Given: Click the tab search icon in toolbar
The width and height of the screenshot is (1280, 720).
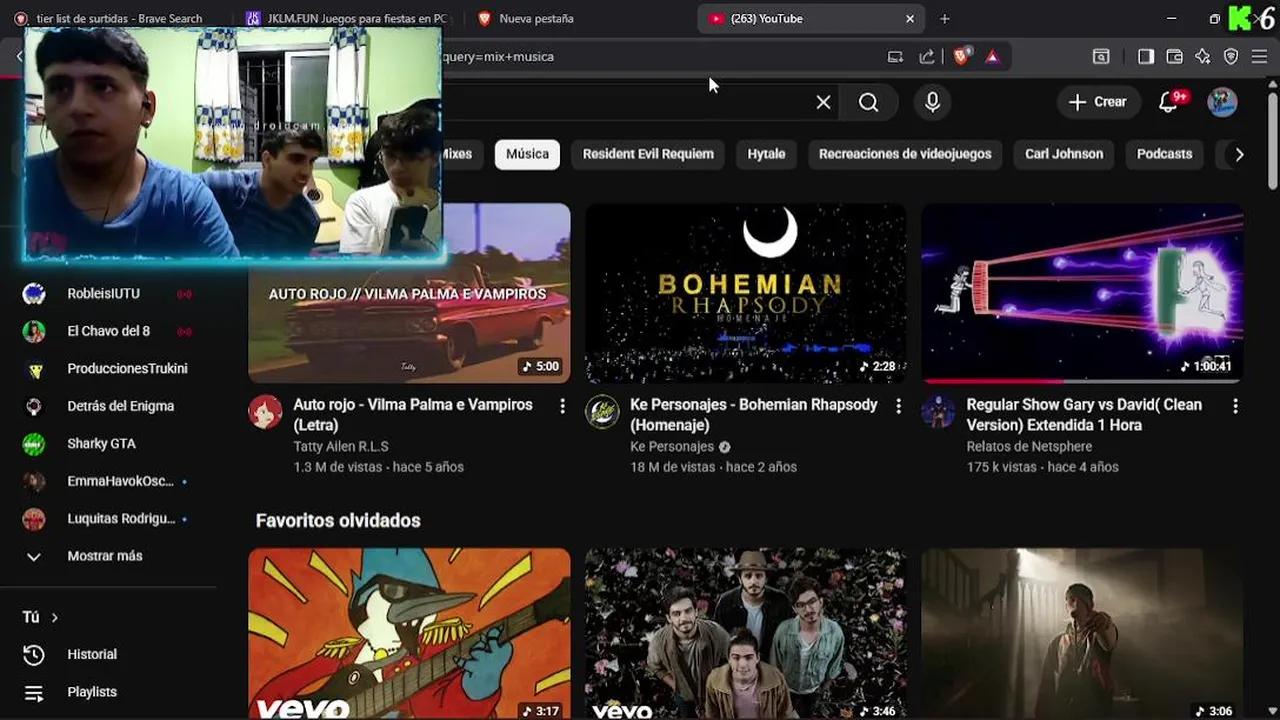Looking at the screenshot, I should click(1101, 57).
